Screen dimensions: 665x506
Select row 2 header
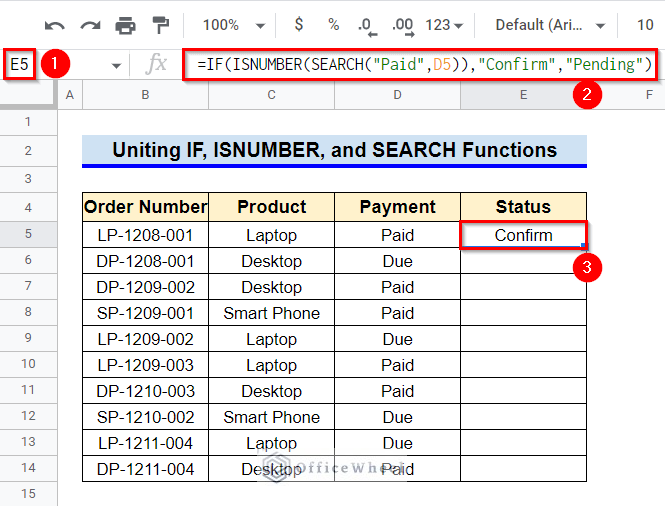point(28,151)
